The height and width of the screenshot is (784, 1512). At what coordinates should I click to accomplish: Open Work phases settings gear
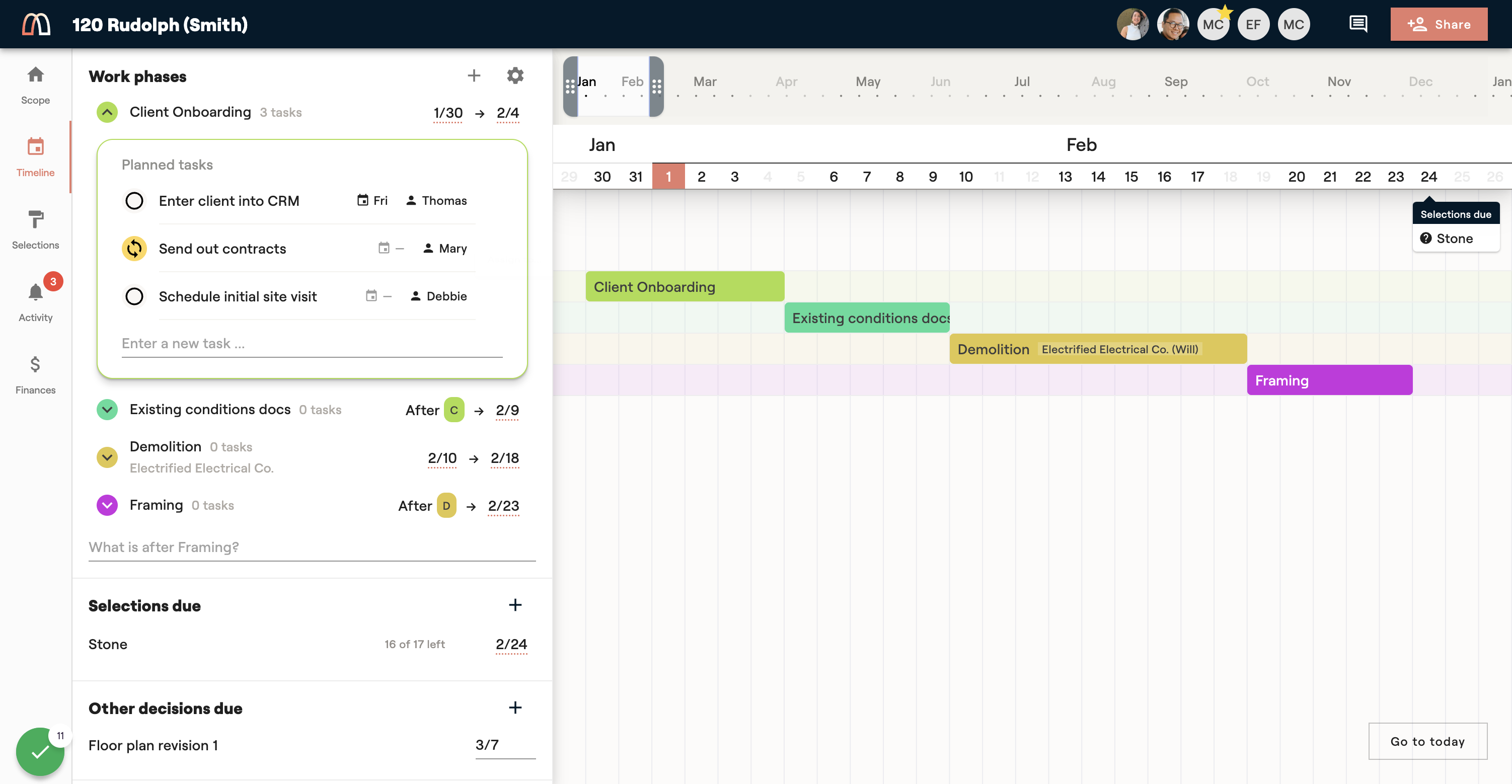[515, 75]
